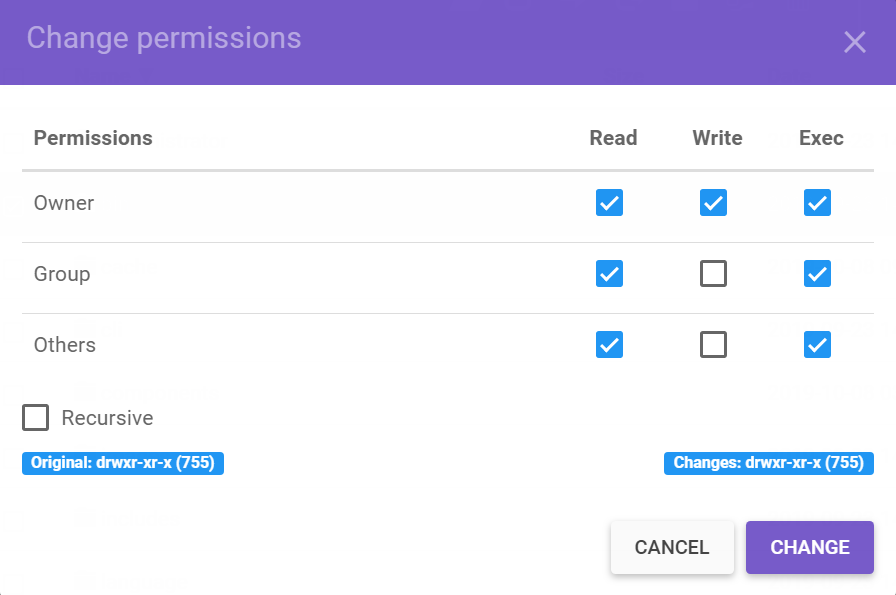Enable Group Write permission
The height and width of the screenshot is (595, 896).
pyautogui.click(x=713, y=274)
